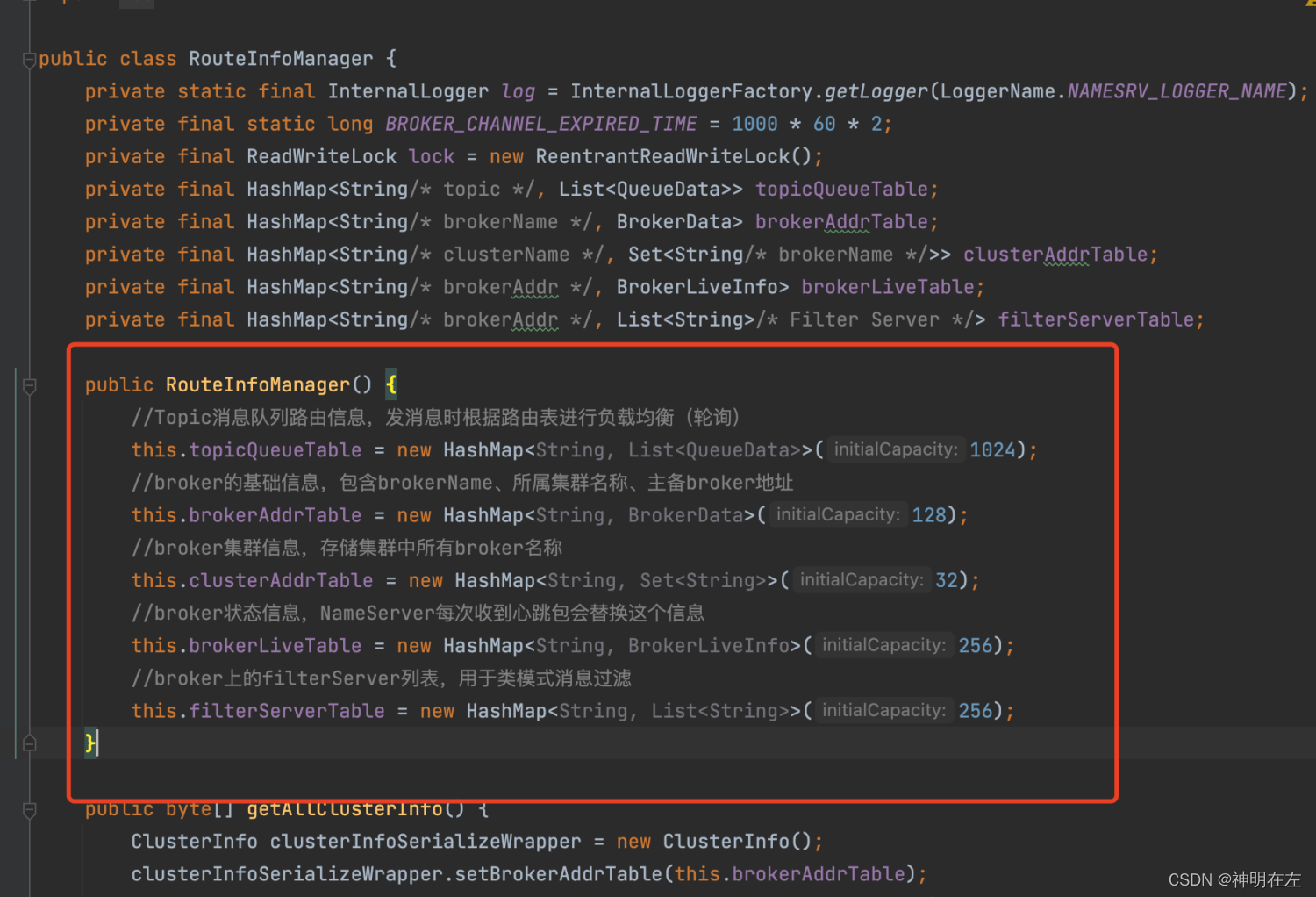1316x897 pixels.
Task: Click InternalLoggerFactory class reference
Action: 691,91
